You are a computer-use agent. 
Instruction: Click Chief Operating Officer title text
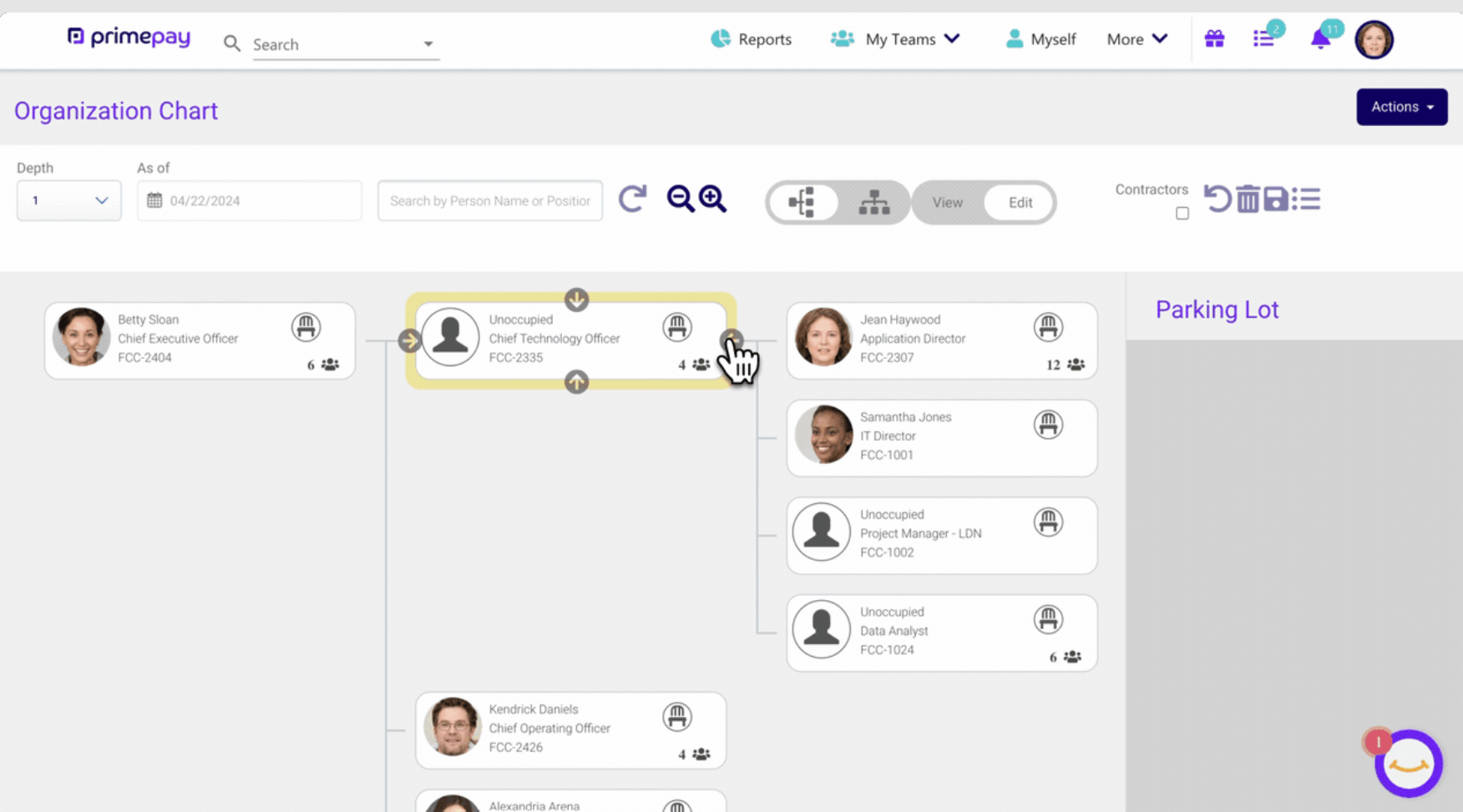(549, 728)
